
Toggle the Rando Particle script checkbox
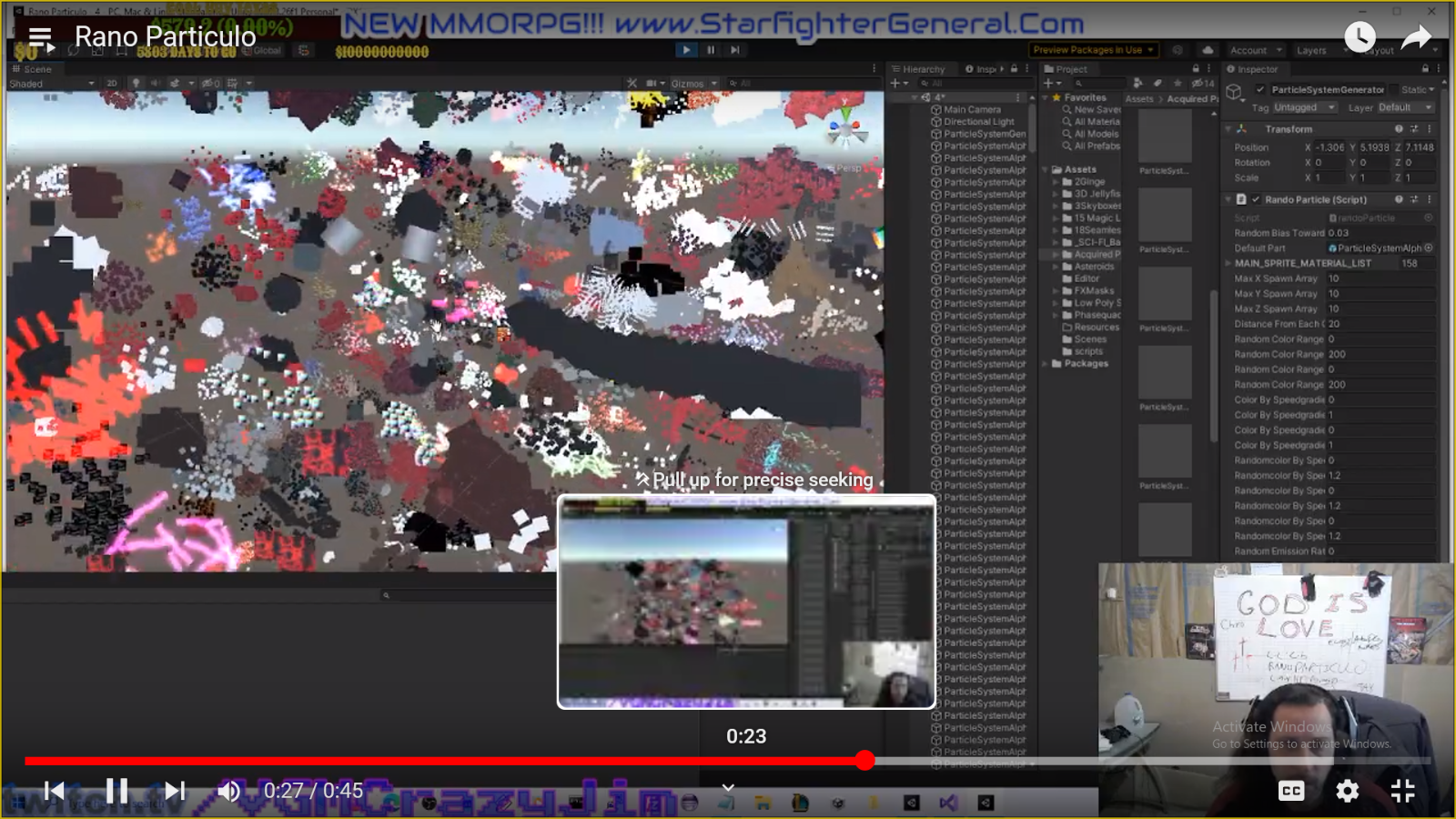point(1256,199)
